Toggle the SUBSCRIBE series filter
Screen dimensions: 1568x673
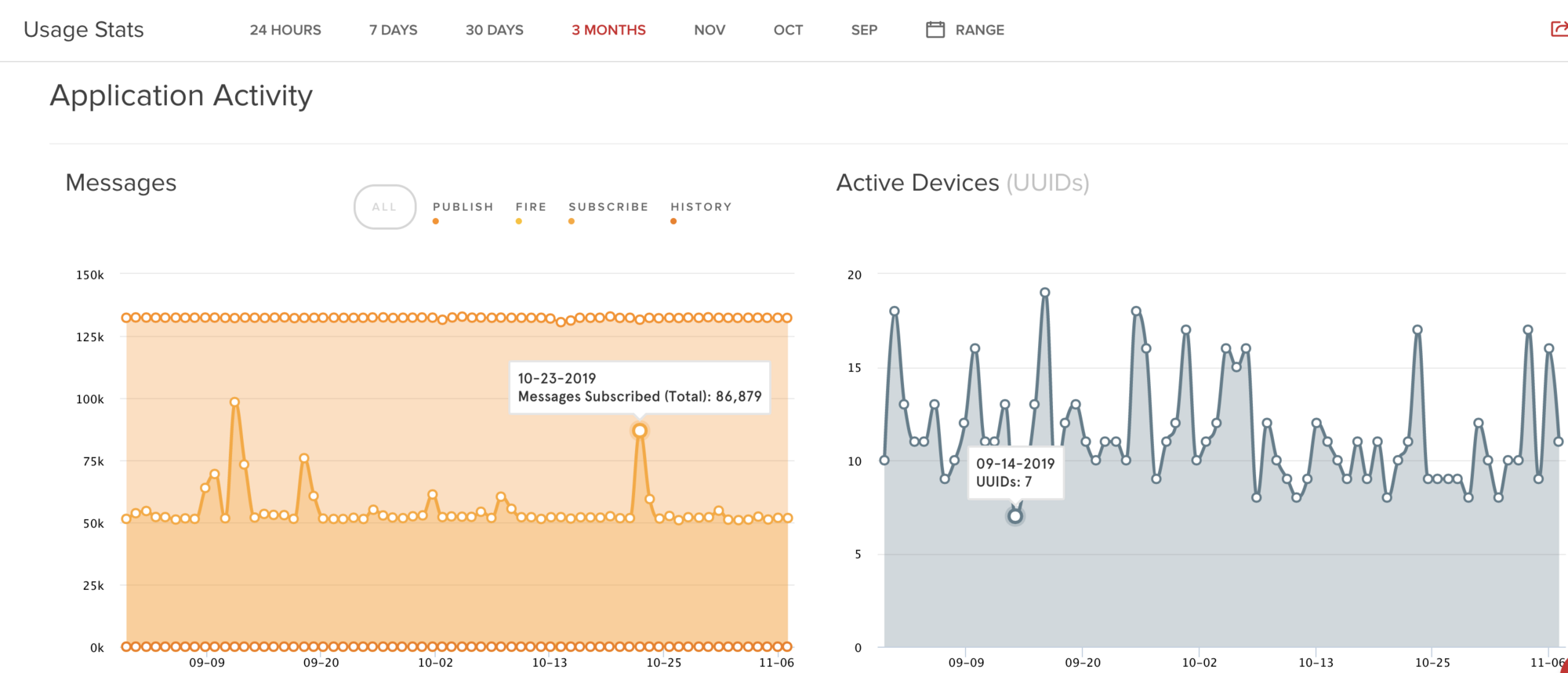[608, 207]
